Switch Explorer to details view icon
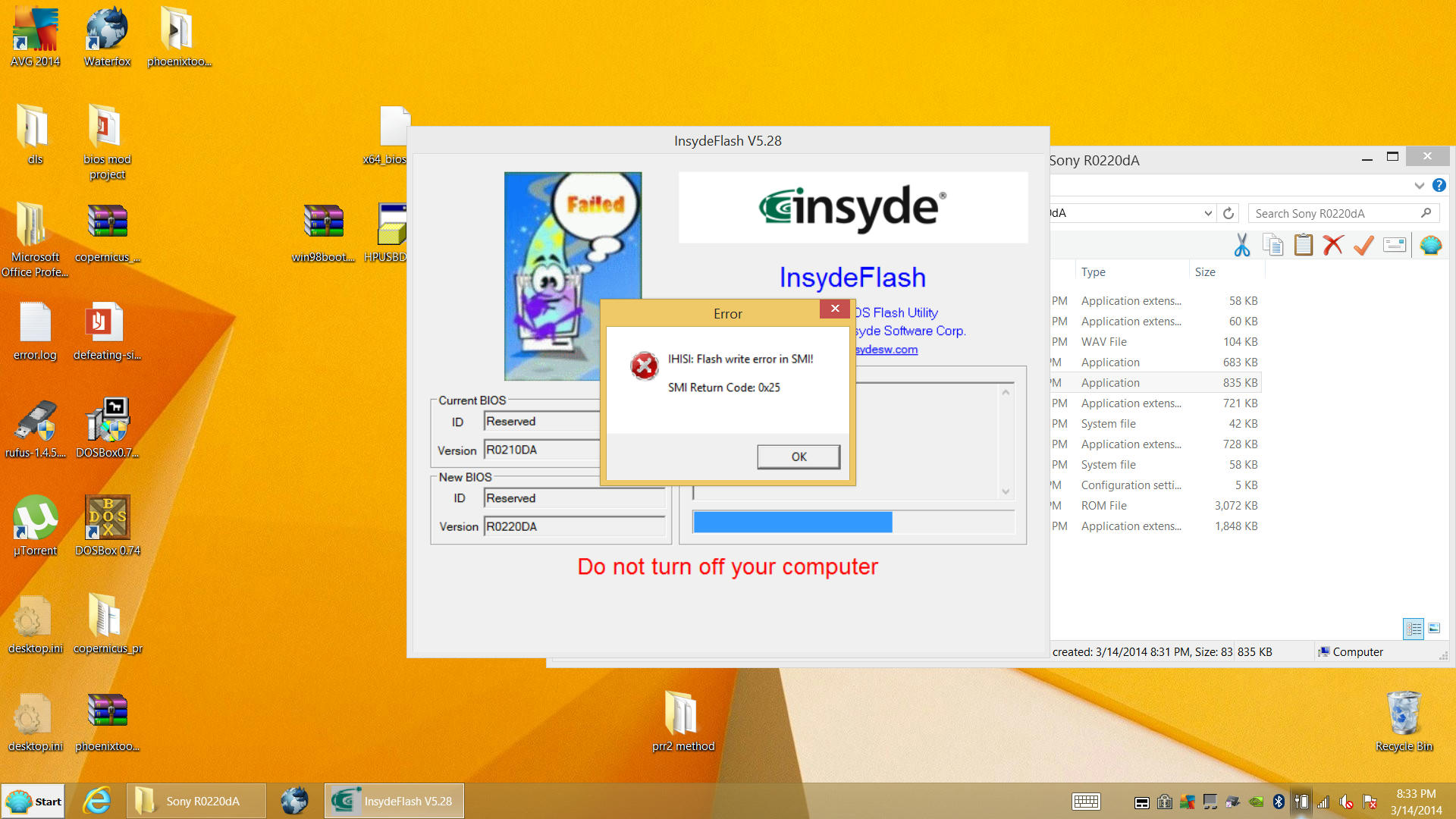 pyautogui.click(x=1414, y=629)
